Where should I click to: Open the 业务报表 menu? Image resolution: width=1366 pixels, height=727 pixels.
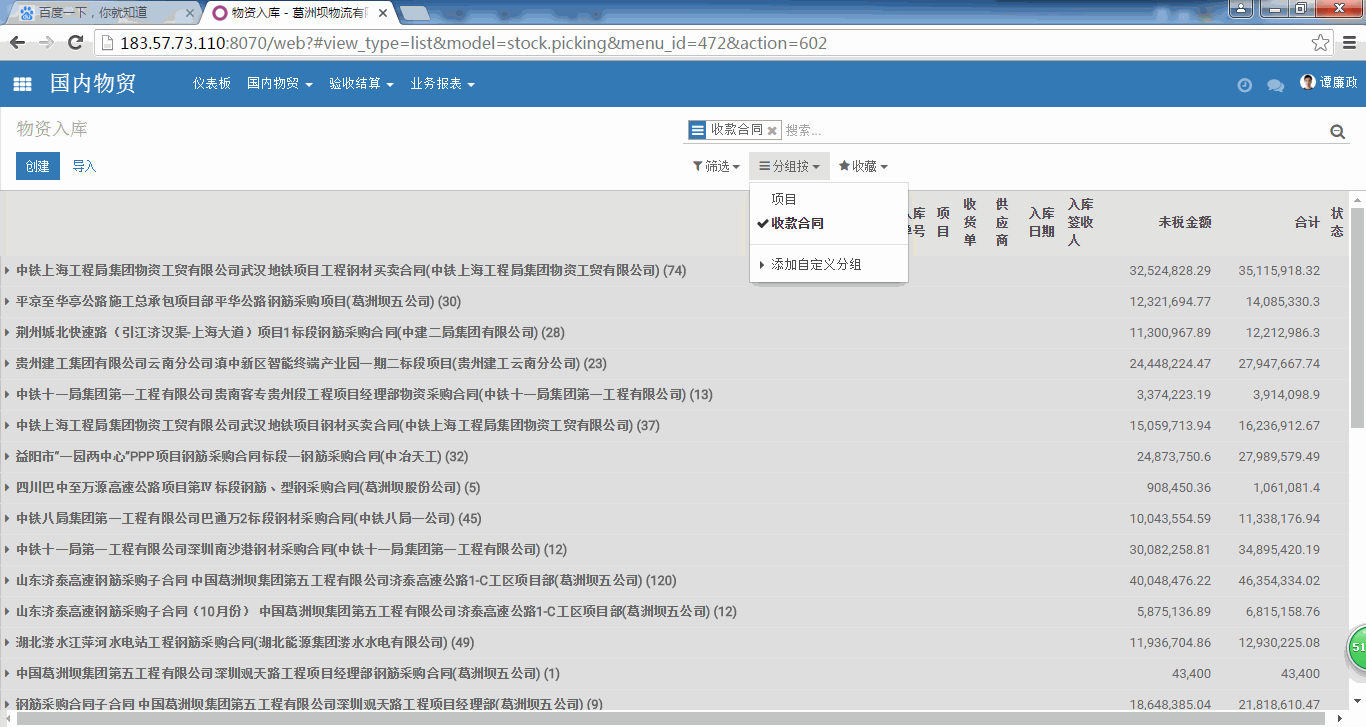(x=441, y=84)
